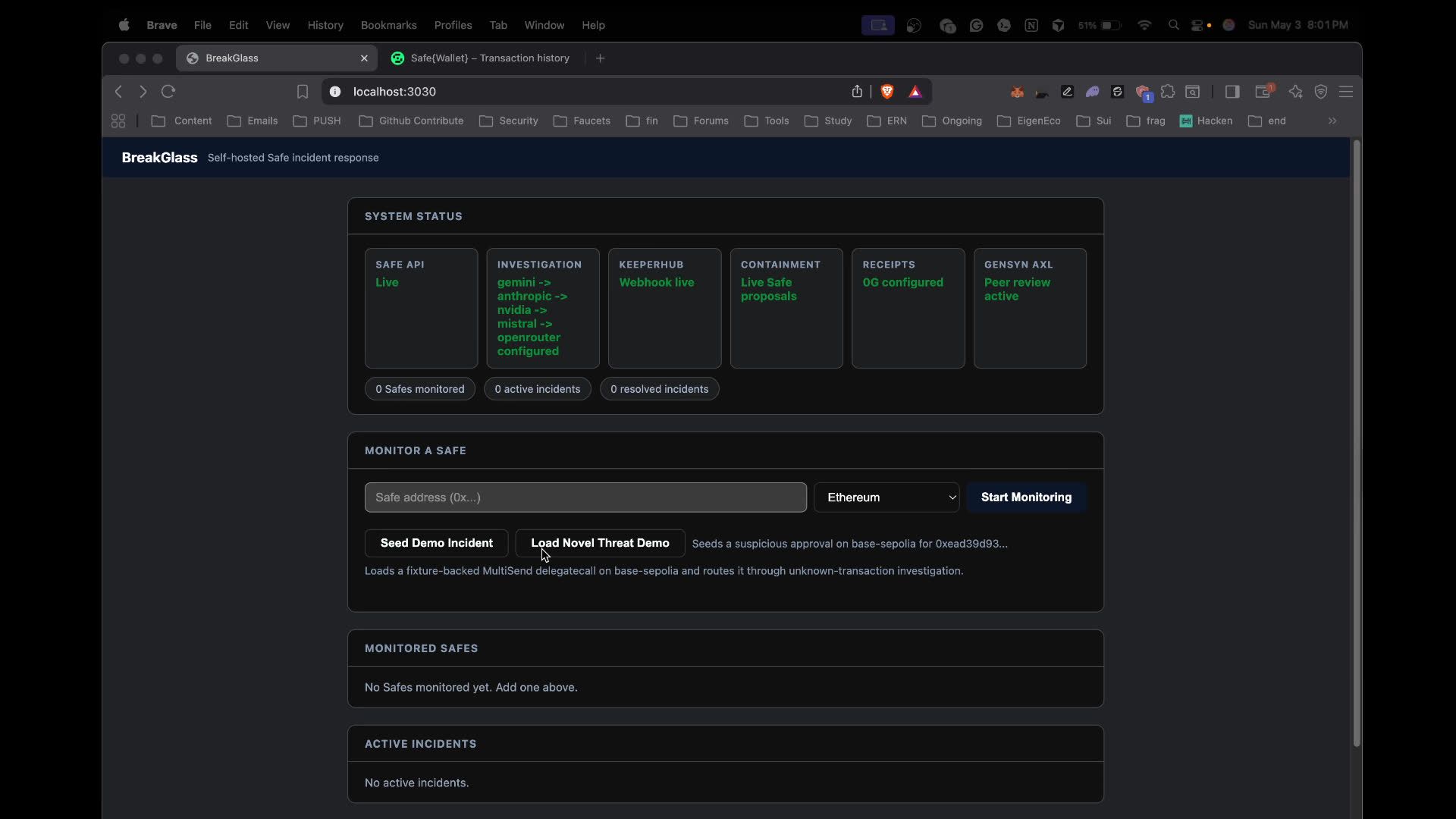Open the EigenEco bookmarks folder
The width and height of the screenshot is (1456, 819).
click(x=1028, y=121)
